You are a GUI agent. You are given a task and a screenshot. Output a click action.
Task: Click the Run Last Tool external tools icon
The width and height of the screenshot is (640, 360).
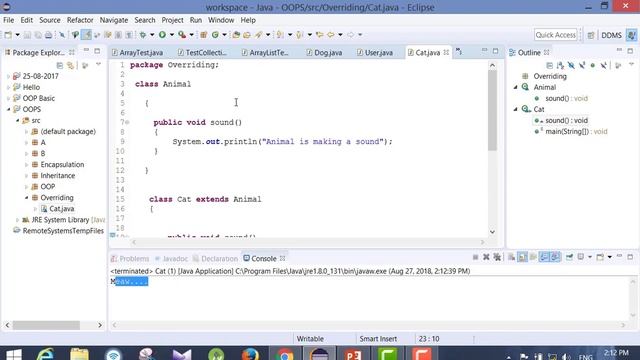(x=182, y=35)
